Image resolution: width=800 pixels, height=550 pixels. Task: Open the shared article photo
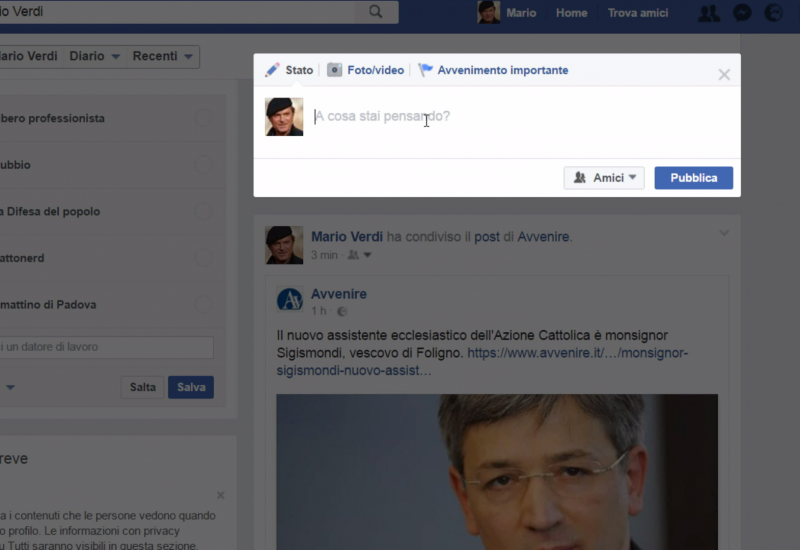(497, 472)
